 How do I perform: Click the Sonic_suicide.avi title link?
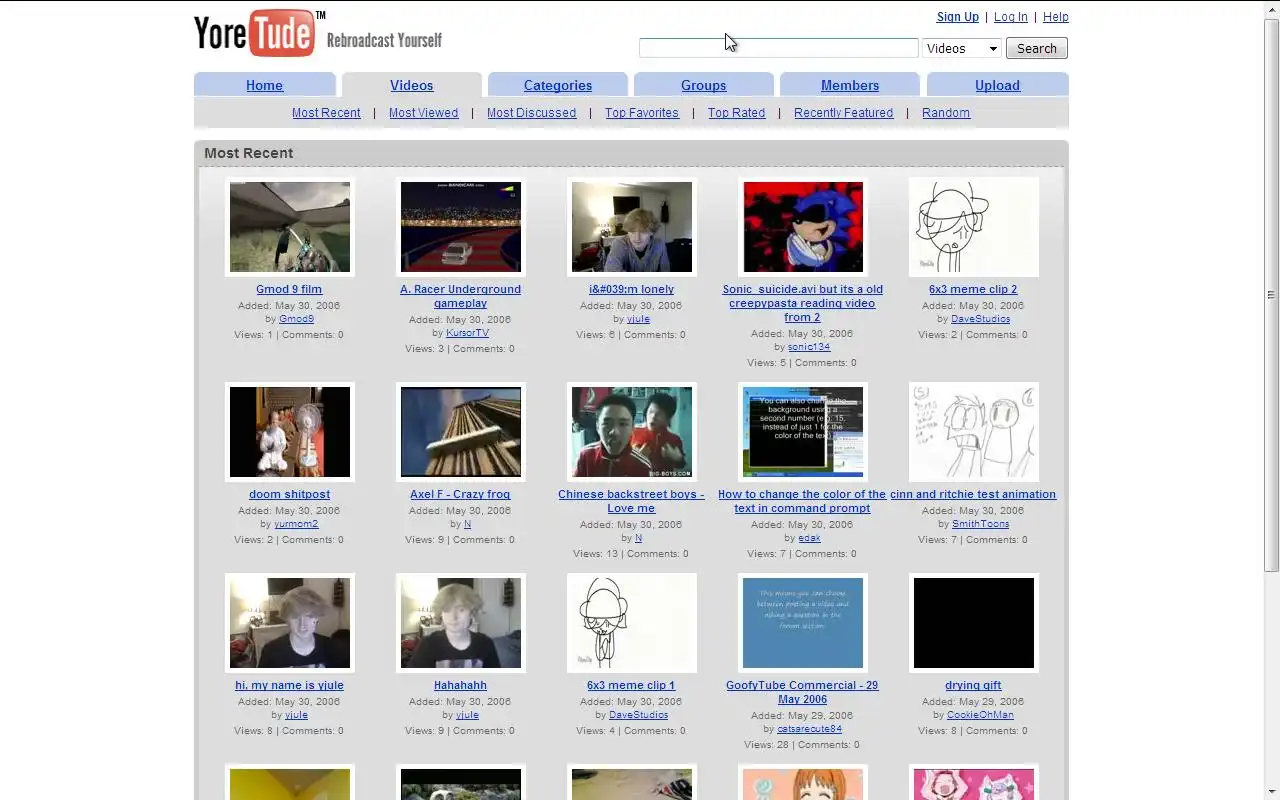pos(803,303)
